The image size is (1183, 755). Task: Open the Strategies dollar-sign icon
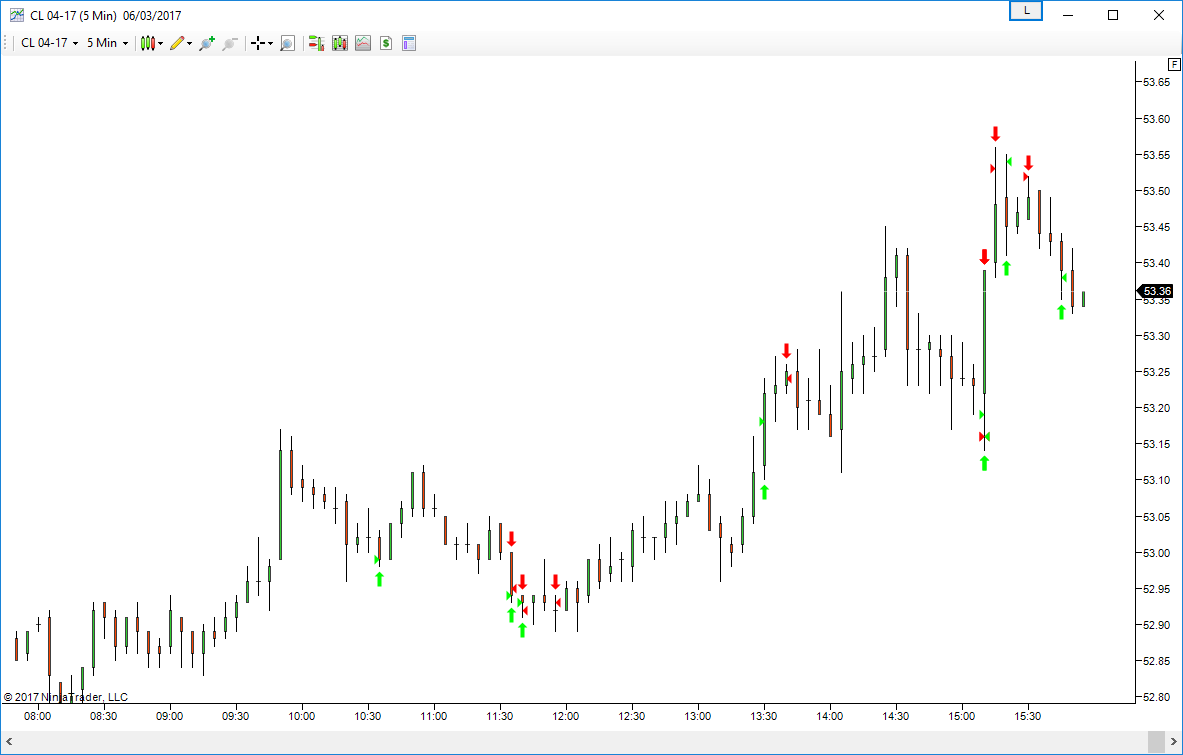click(386, 43)
